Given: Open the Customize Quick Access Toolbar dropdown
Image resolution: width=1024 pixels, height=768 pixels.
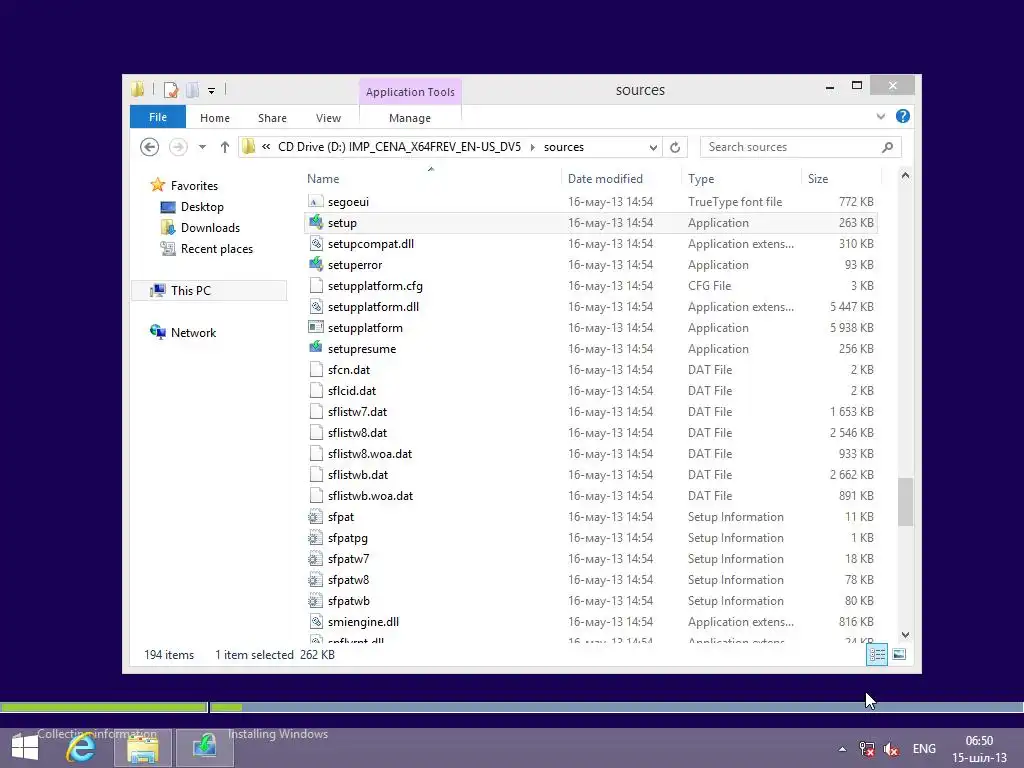Looking at the screenshot, I should pyautogui.click(x=212, y=91).
